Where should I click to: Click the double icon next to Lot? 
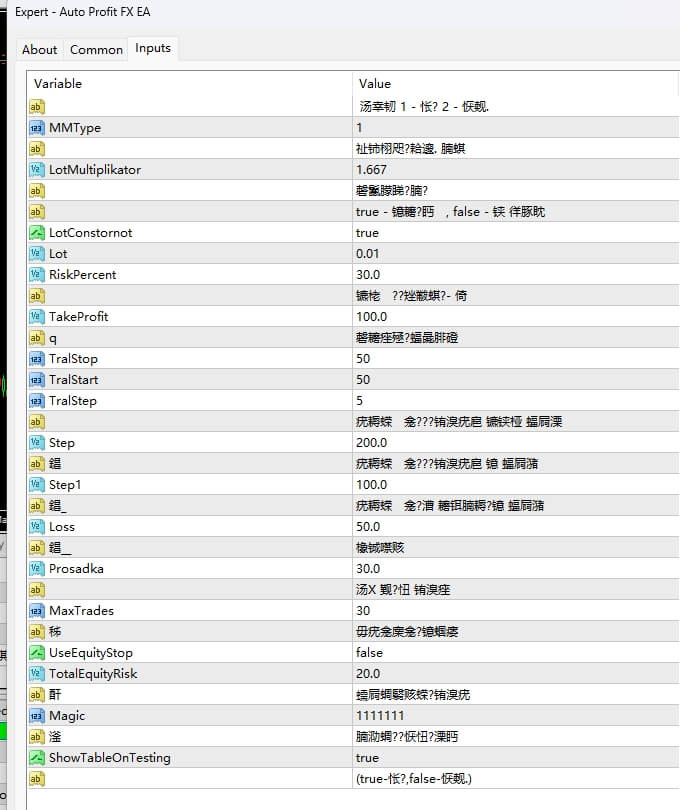pyautogui.click(x=37, y=254)
